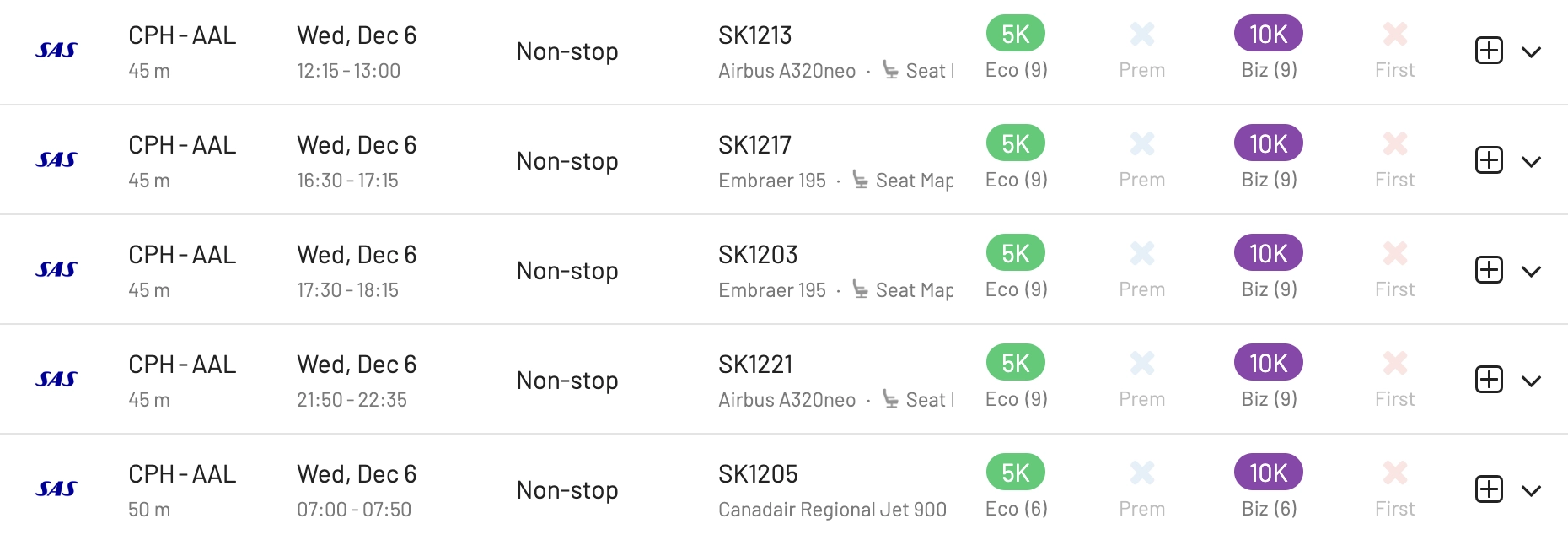Select 5K Eco fare for SK1213
1568x540 pixels.
[1016, 34]
